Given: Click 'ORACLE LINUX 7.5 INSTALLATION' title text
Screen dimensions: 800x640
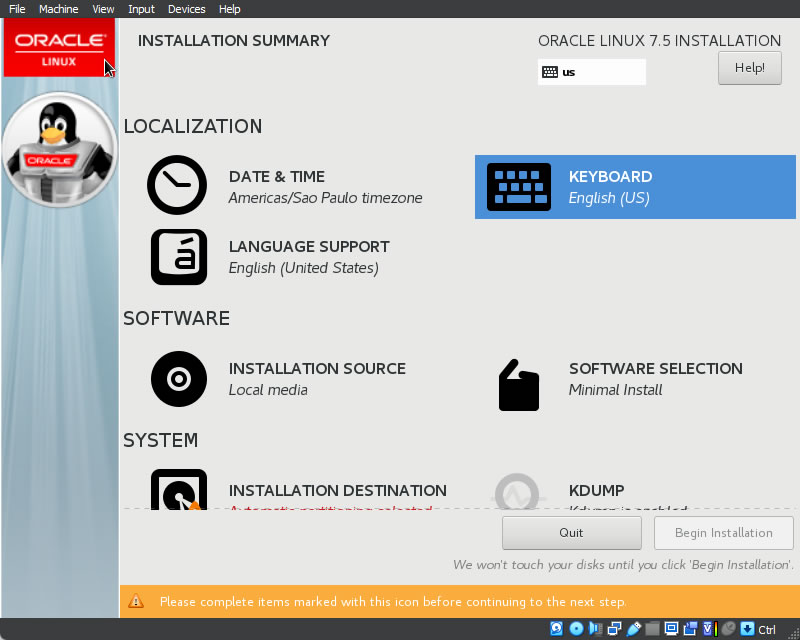Looking at the screenshot, I should pyautogui.click(x=659, y=41).
